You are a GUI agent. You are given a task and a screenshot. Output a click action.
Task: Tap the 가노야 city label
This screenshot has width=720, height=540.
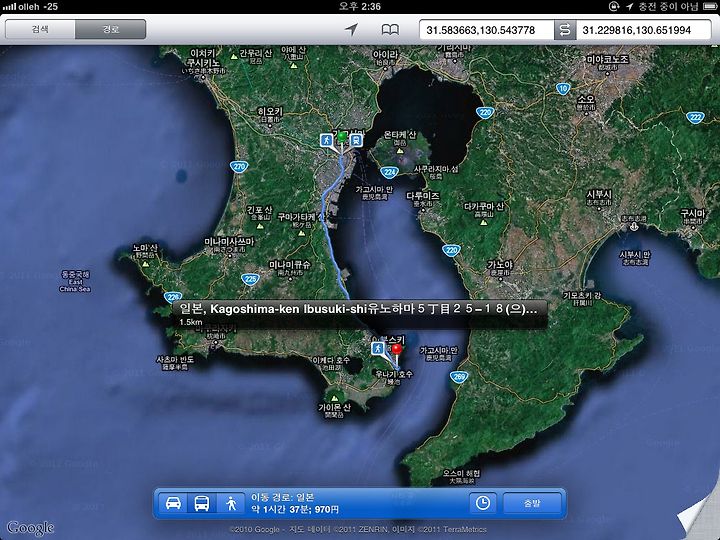tap(500, 268)
